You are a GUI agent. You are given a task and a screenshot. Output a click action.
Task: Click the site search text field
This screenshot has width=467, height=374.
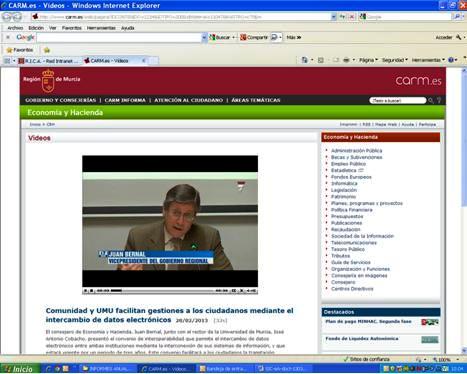[397, 100]
